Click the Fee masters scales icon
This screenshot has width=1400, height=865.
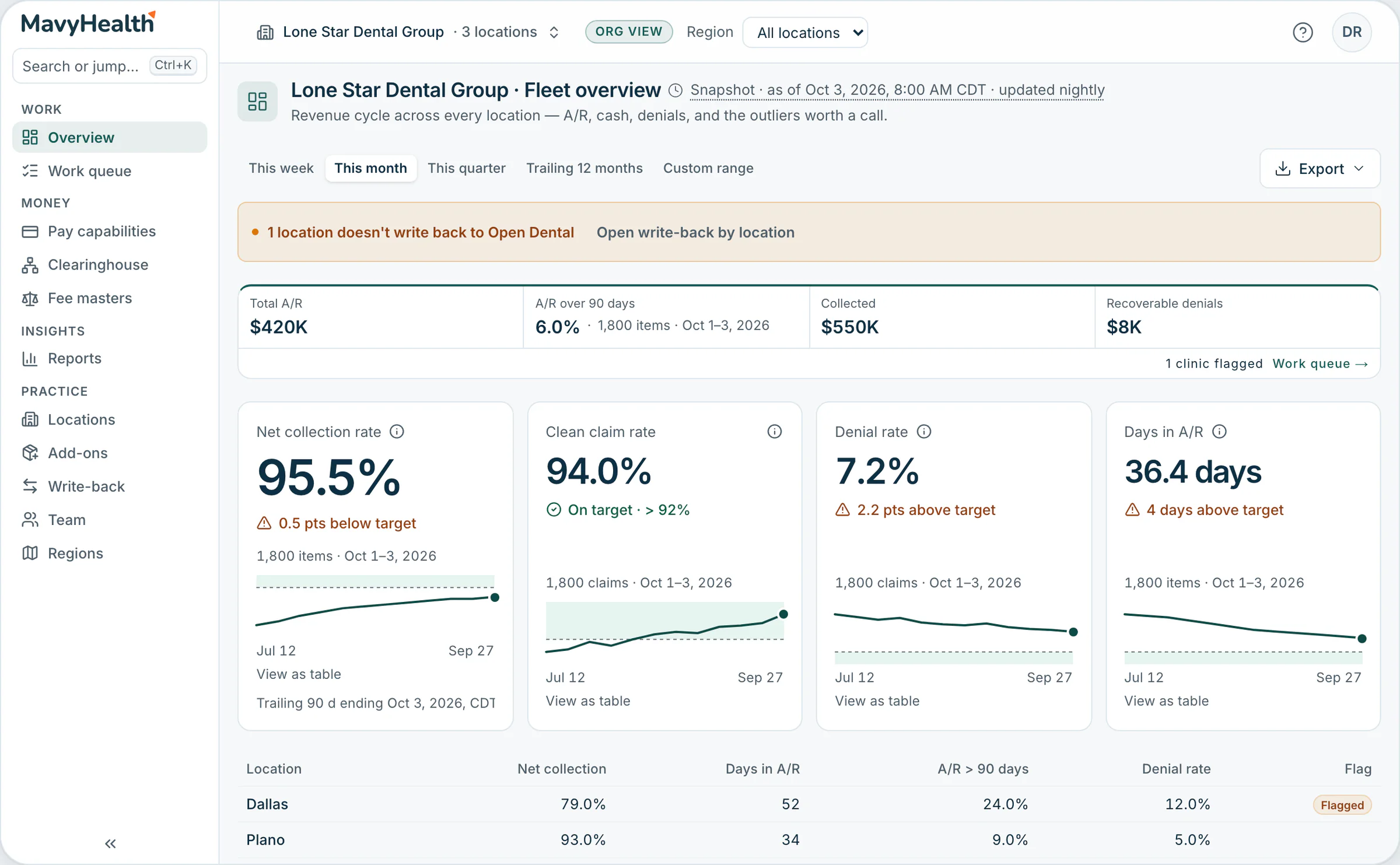(x=30, y=299)
